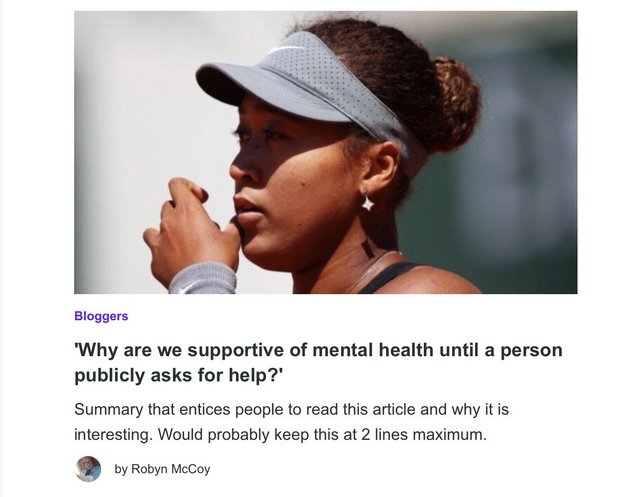Select the article summary text
The height and width of the screenshot is (497, 640).
(x=291, y=422)
